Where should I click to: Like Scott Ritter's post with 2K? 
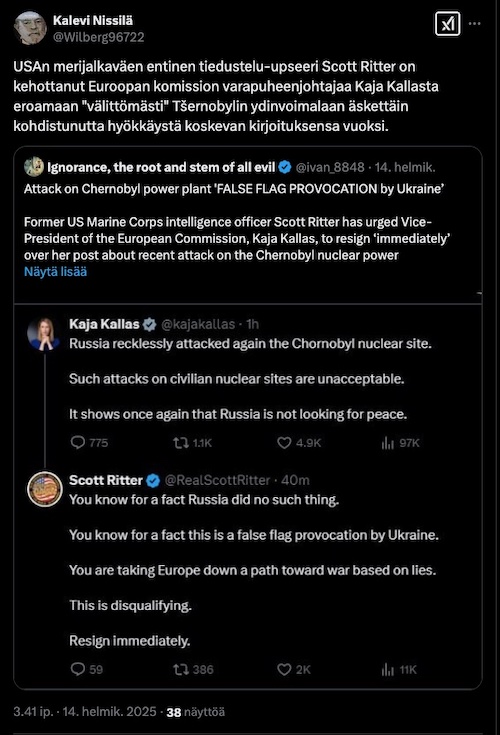coord(284,669)
